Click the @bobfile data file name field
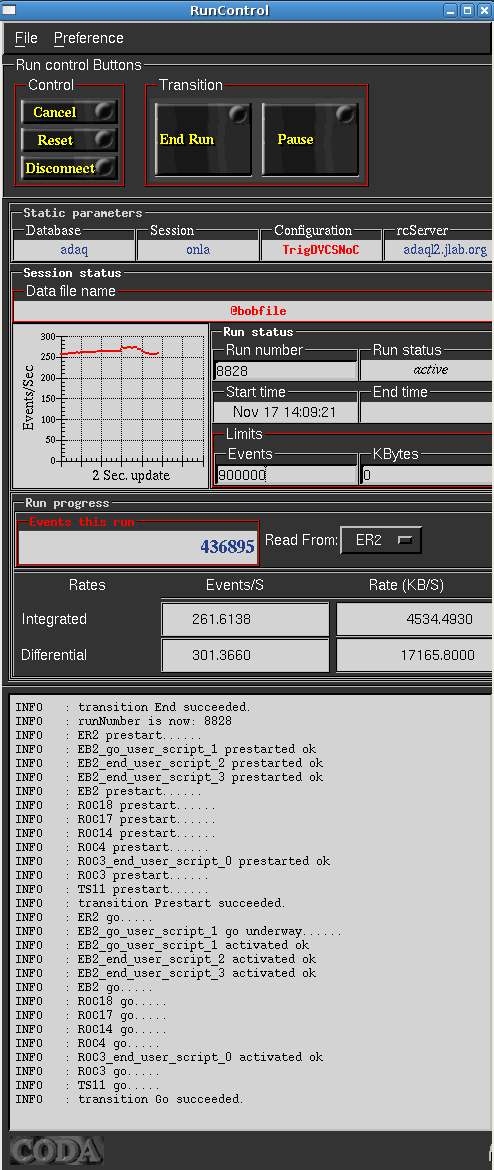 click(x=253, y=311)
